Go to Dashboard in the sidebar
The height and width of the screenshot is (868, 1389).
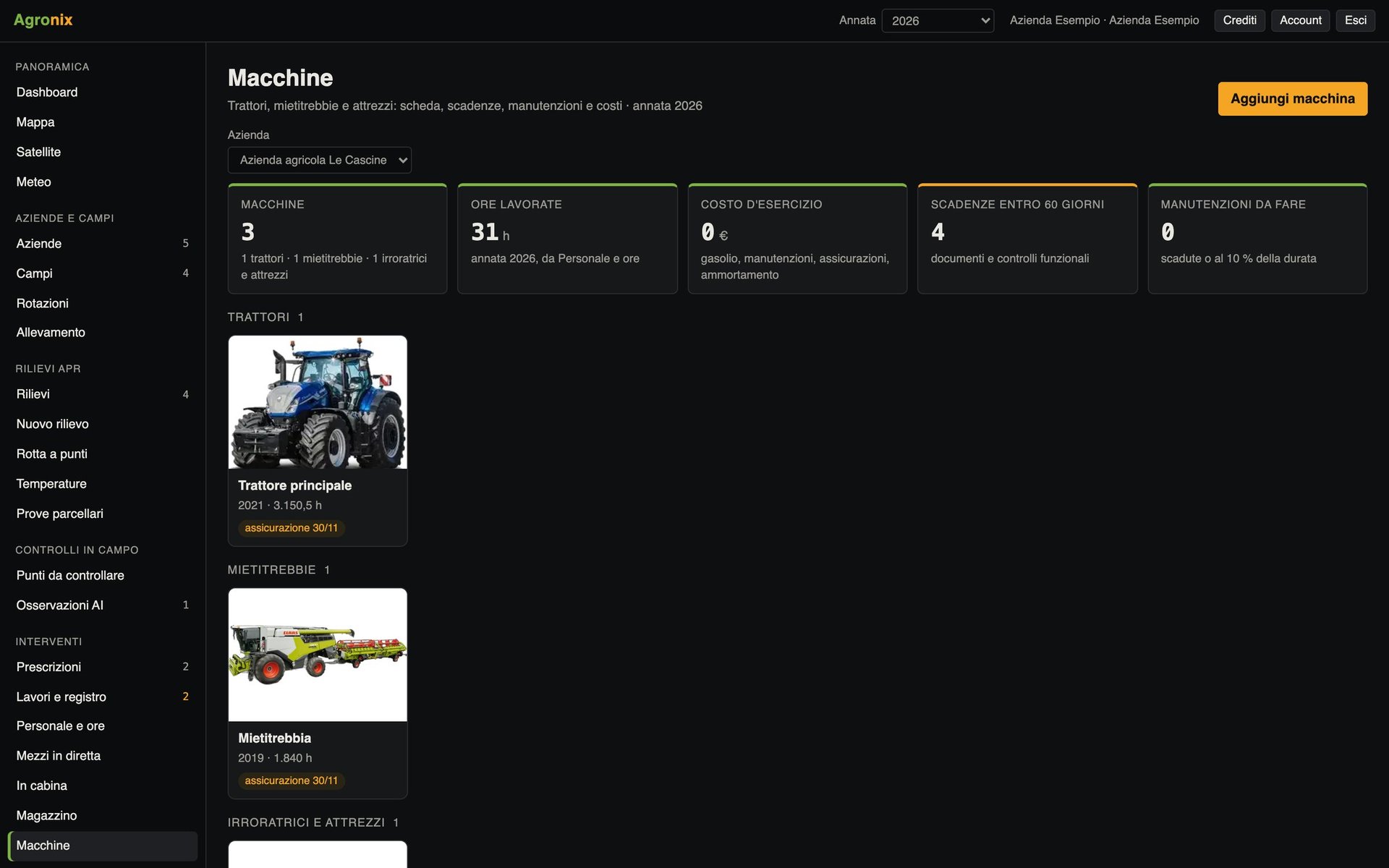[102, 93]
